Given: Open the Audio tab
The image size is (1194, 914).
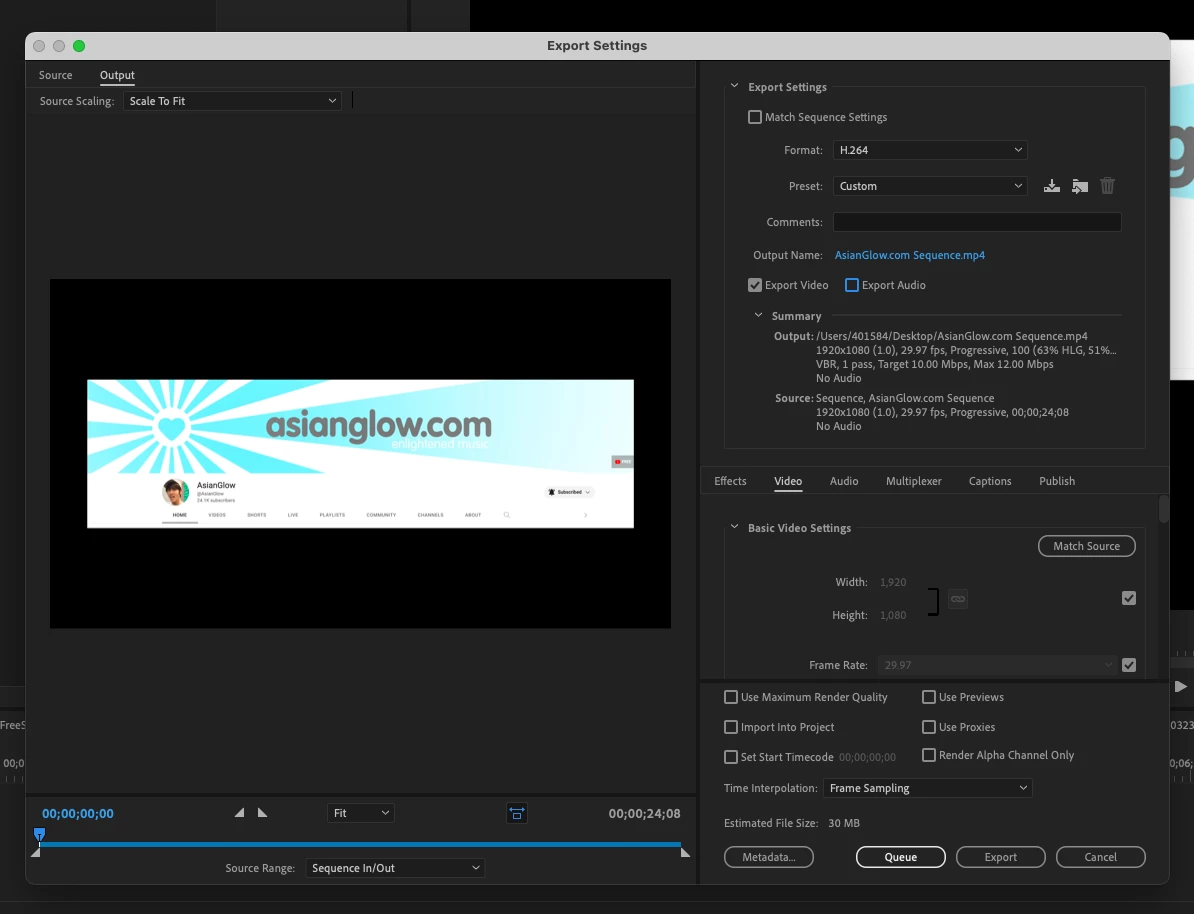Looking at the screenshot, I should (844, 481).
